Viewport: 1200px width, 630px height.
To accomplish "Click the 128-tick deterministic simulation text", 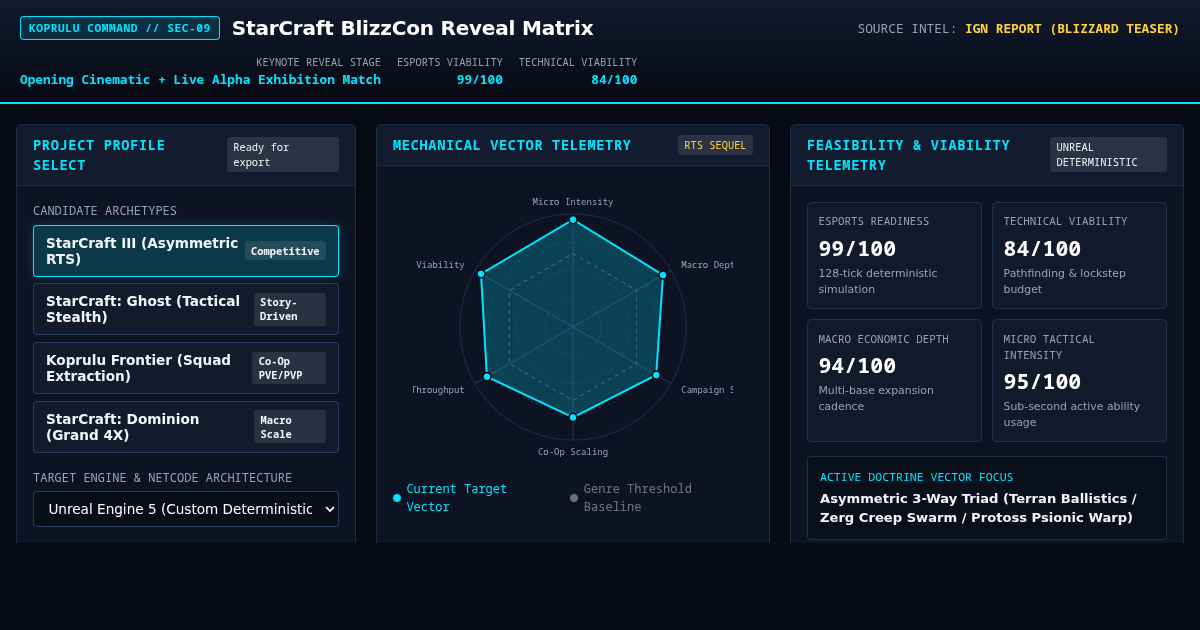I will click(x=878, y=281).
